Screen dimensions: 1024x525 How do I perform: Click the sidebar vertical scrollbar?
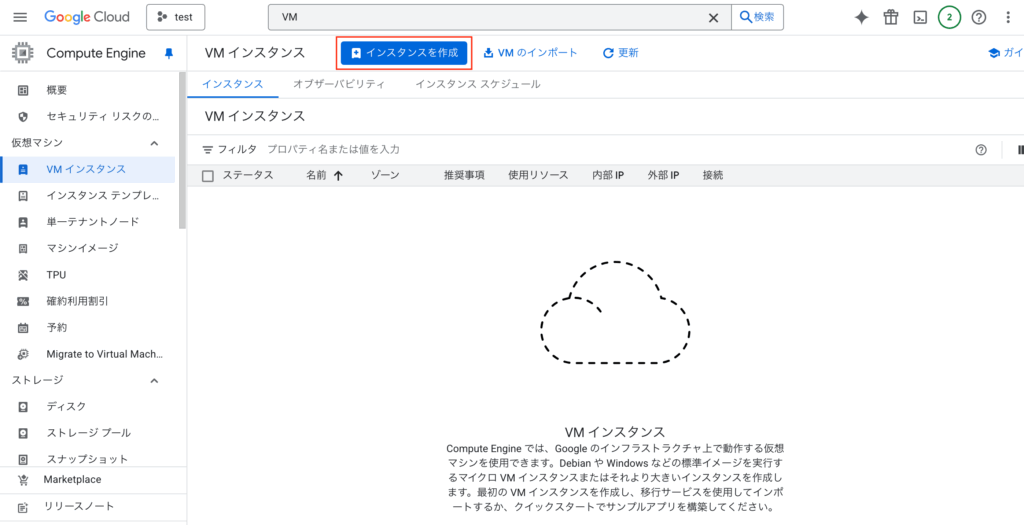(182, 150)
